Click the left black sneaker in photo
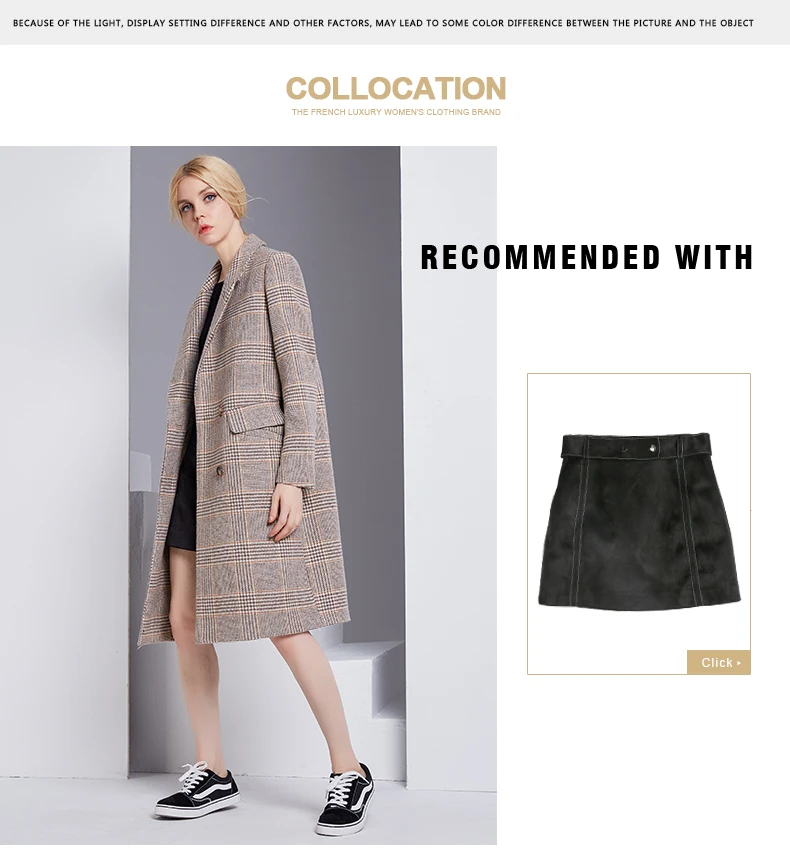This screenshot has height=860, width=790. (x=198, y=791)
